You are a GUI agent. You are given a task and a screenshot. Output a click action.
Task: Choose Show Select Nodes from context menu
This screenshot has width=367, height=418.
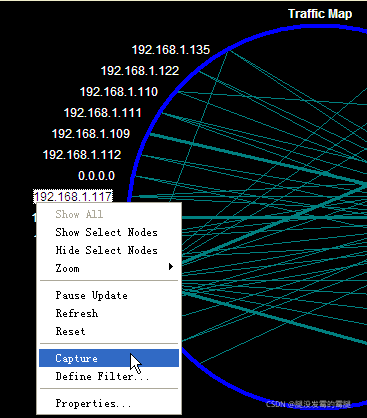[109, 232]
